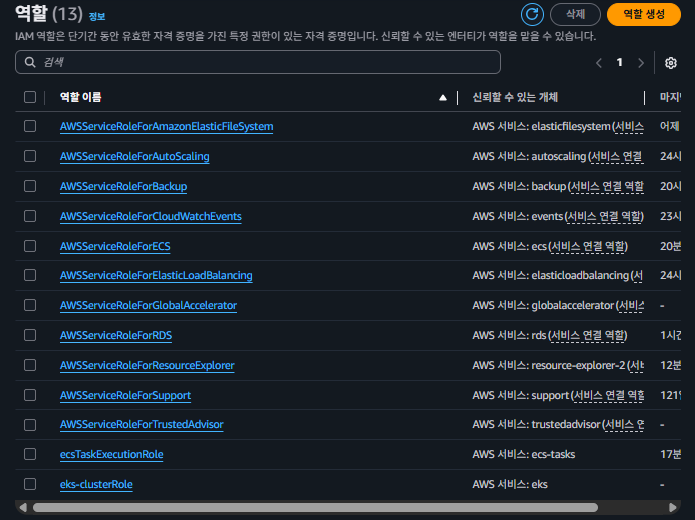Open AWSServiceRoleForElasticLoadBalancing role link
This screenshot has height=520, width=695.
point(156,275)
